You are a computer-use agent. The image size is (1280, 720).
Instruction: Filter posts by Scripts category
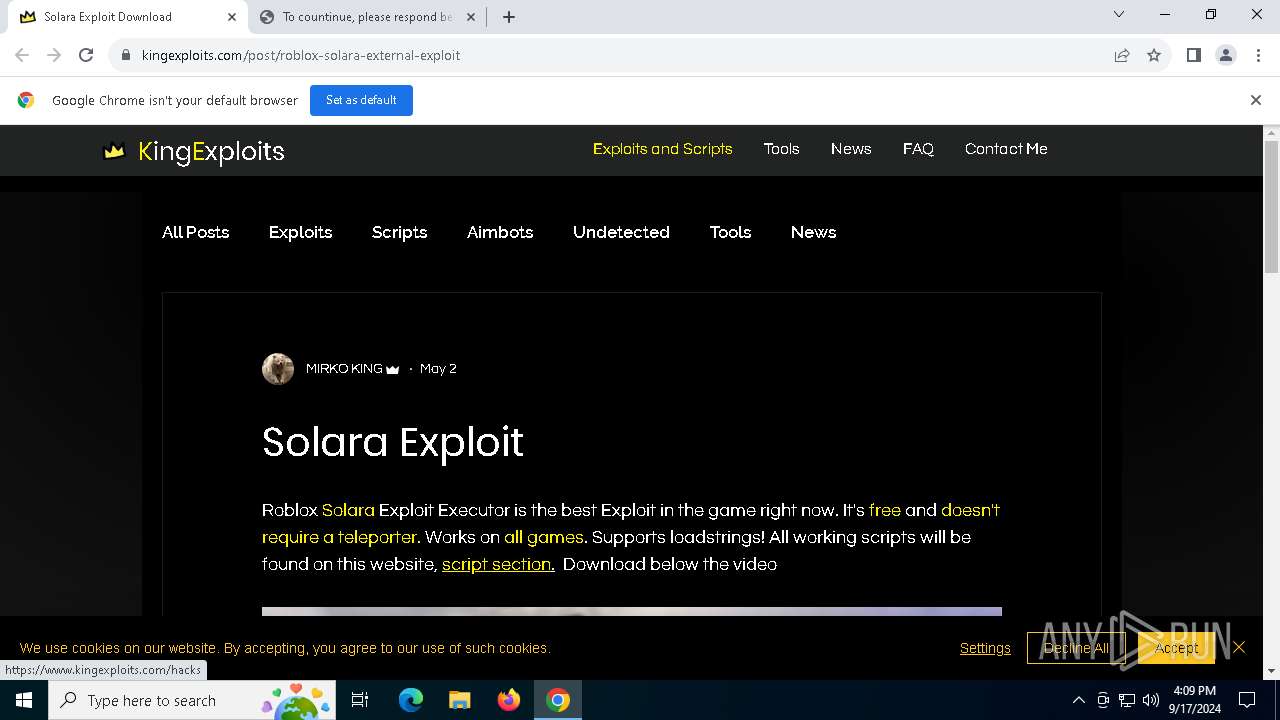[x=400, y=232]
